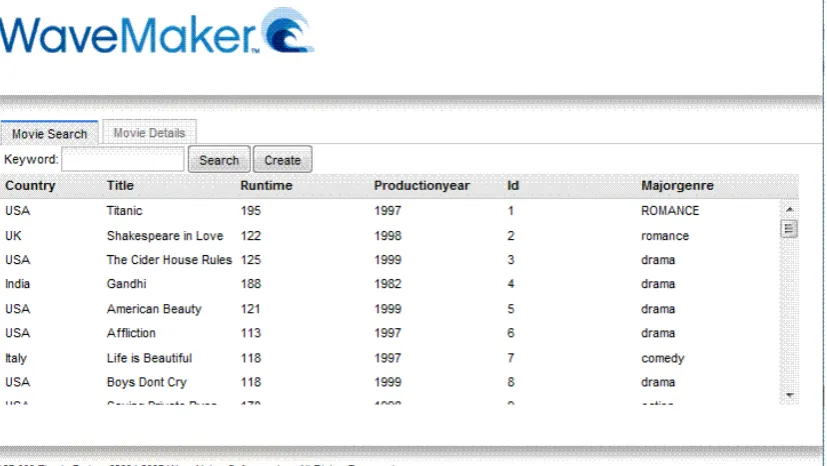Click the Create button
827x466 pixels.
tap(283, 160)
